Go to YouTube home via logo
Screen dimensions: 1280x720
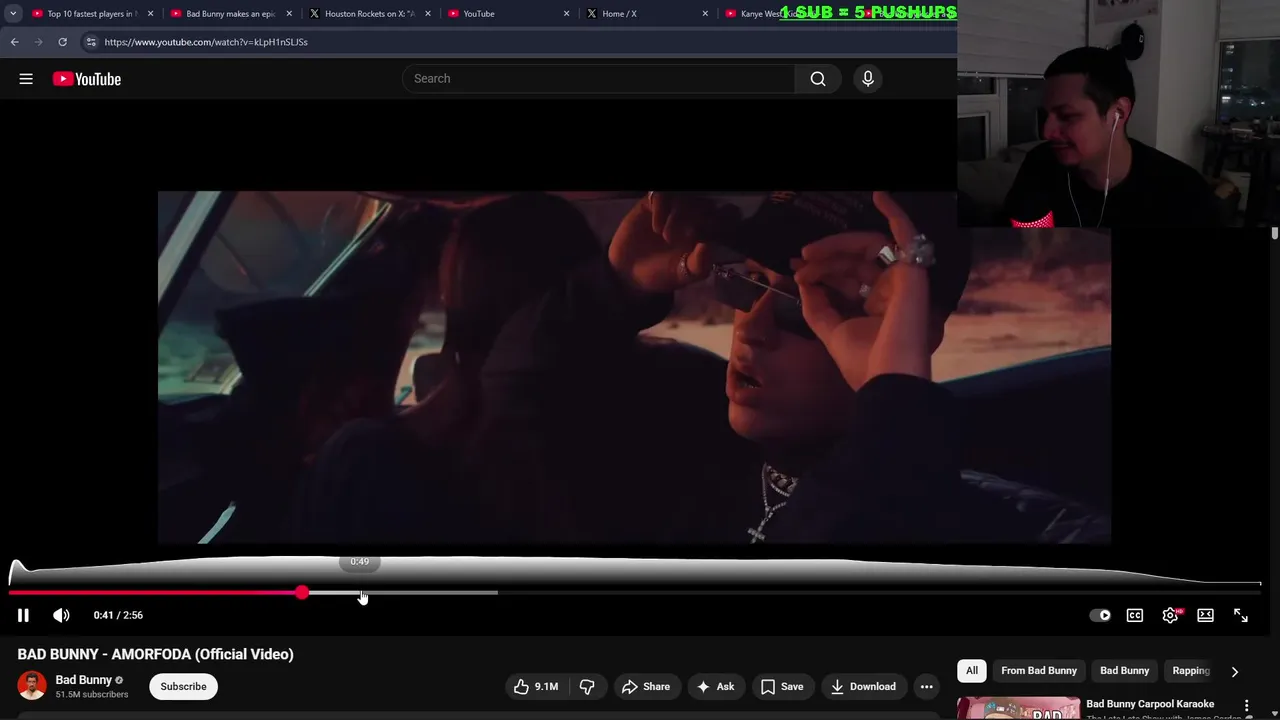pyautogui.click(x=87, y=79)
